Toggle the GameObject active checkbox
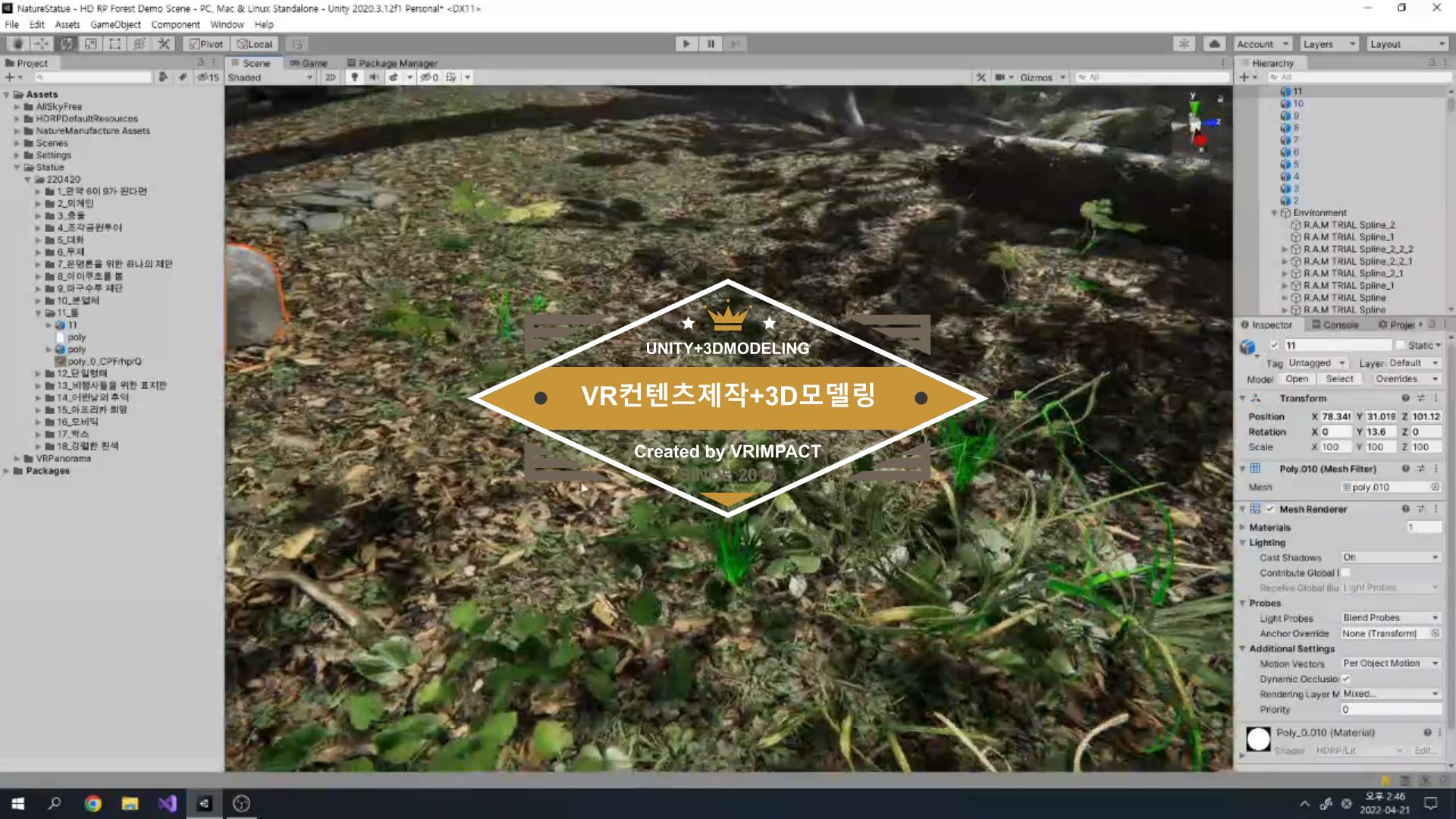Viewport: 1456px width, 819px height. tap(1275, 346)
